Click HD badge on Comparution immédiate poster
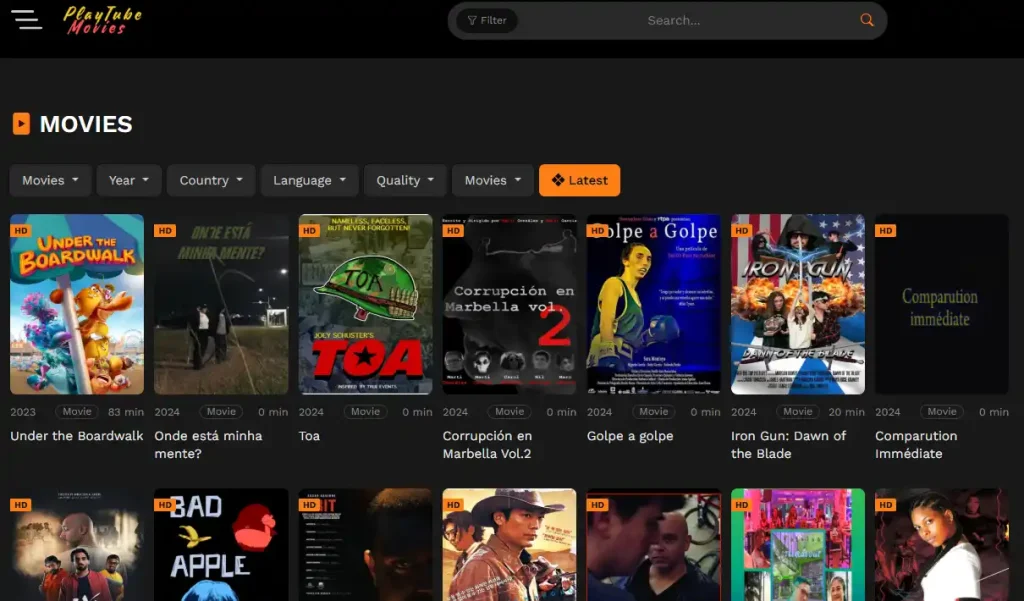Image resolution: width=1024 pixels, height=601 pixels. [886, 231]
